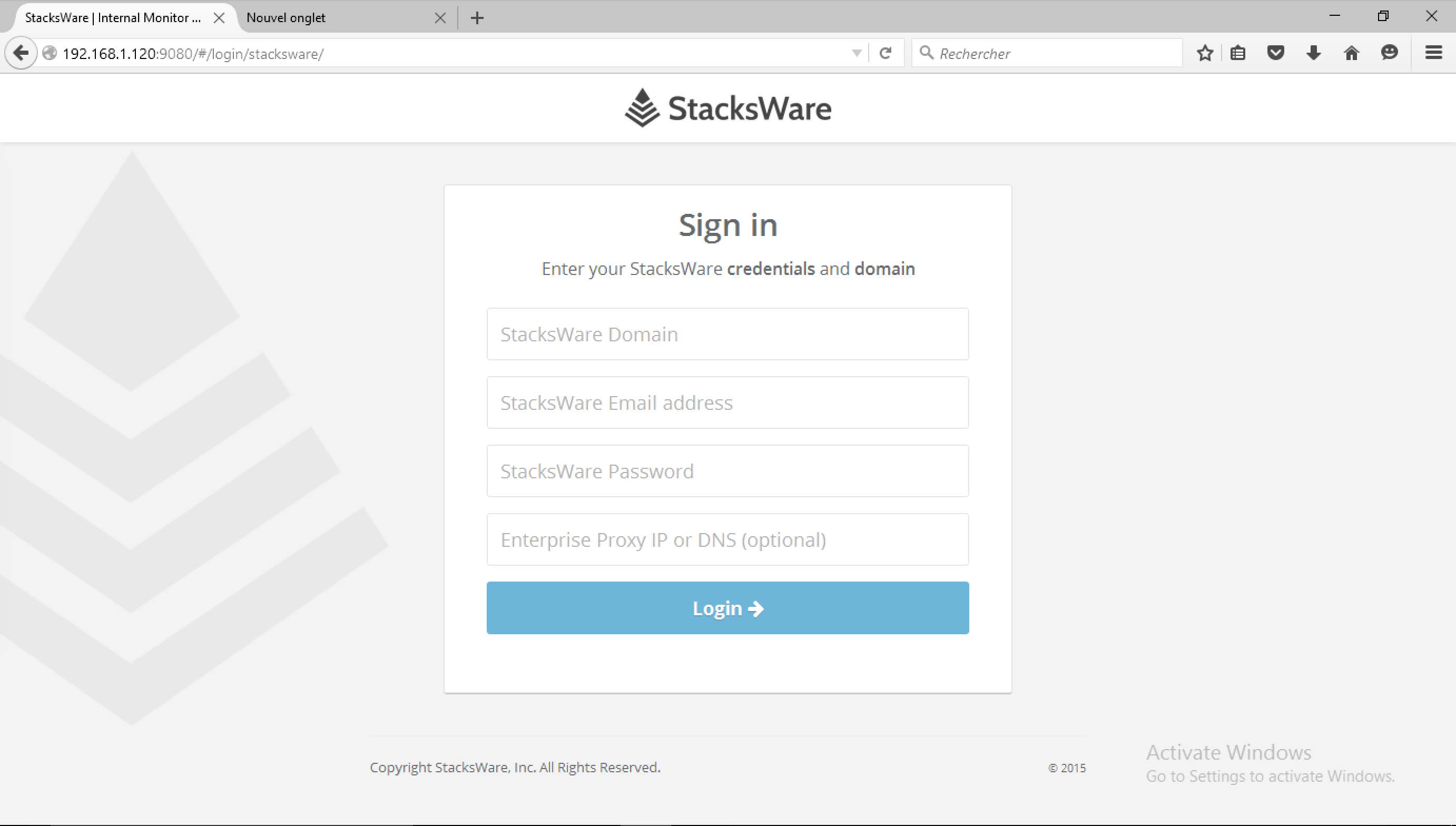
Task: Open the hamburger menu
Action: click(x=1433, y=53)
